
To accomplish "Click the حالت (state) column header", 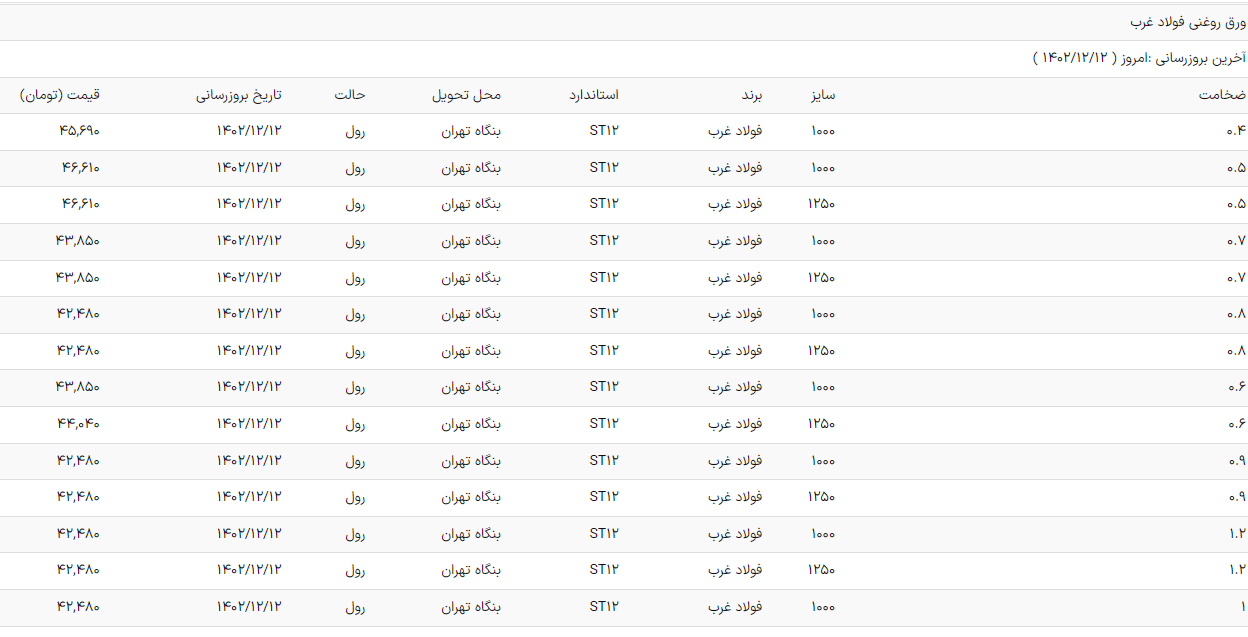I will [350, 96].
